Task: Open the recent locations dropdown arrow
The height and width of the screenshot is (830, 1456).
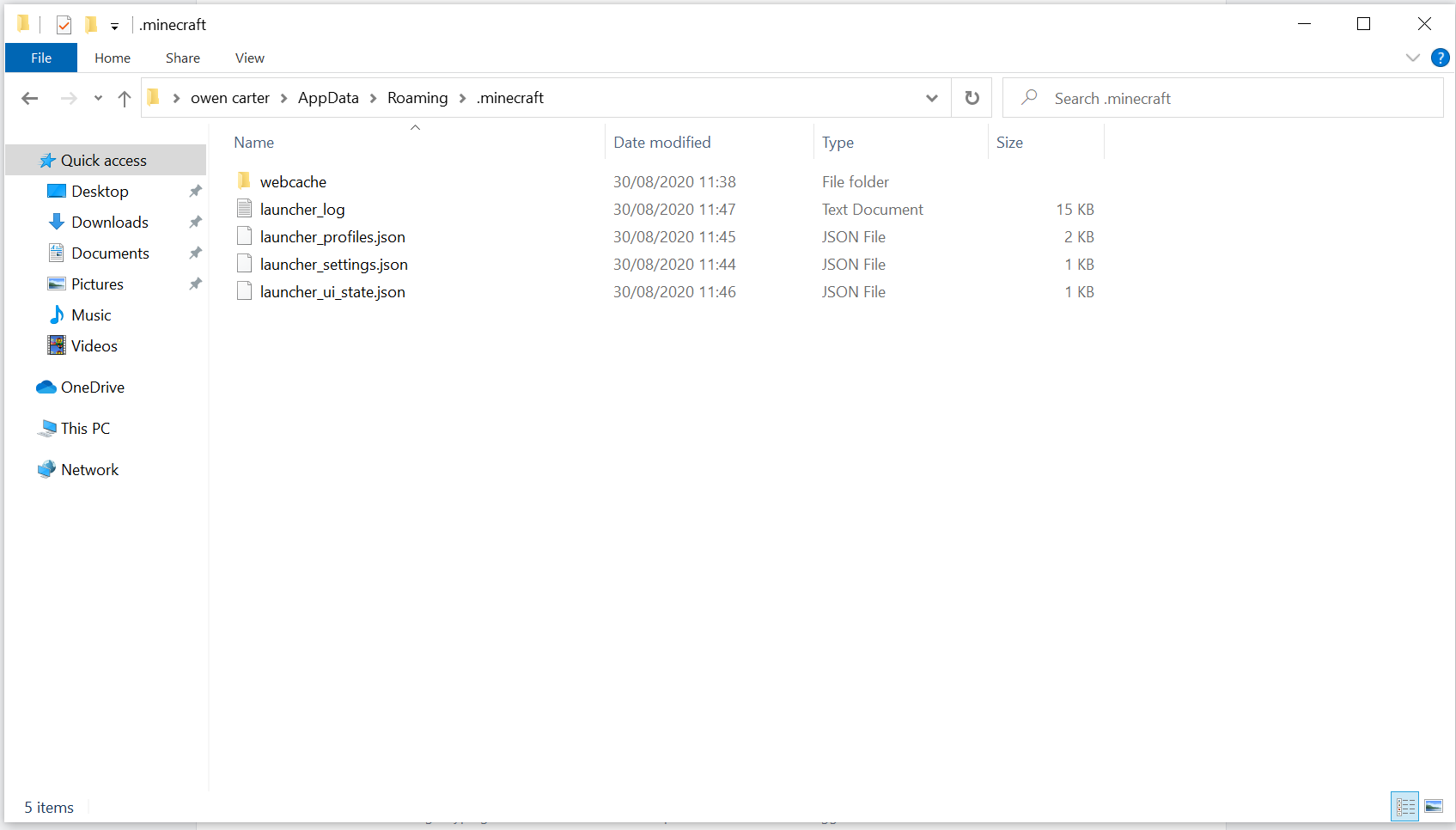Action: [98, 99]
